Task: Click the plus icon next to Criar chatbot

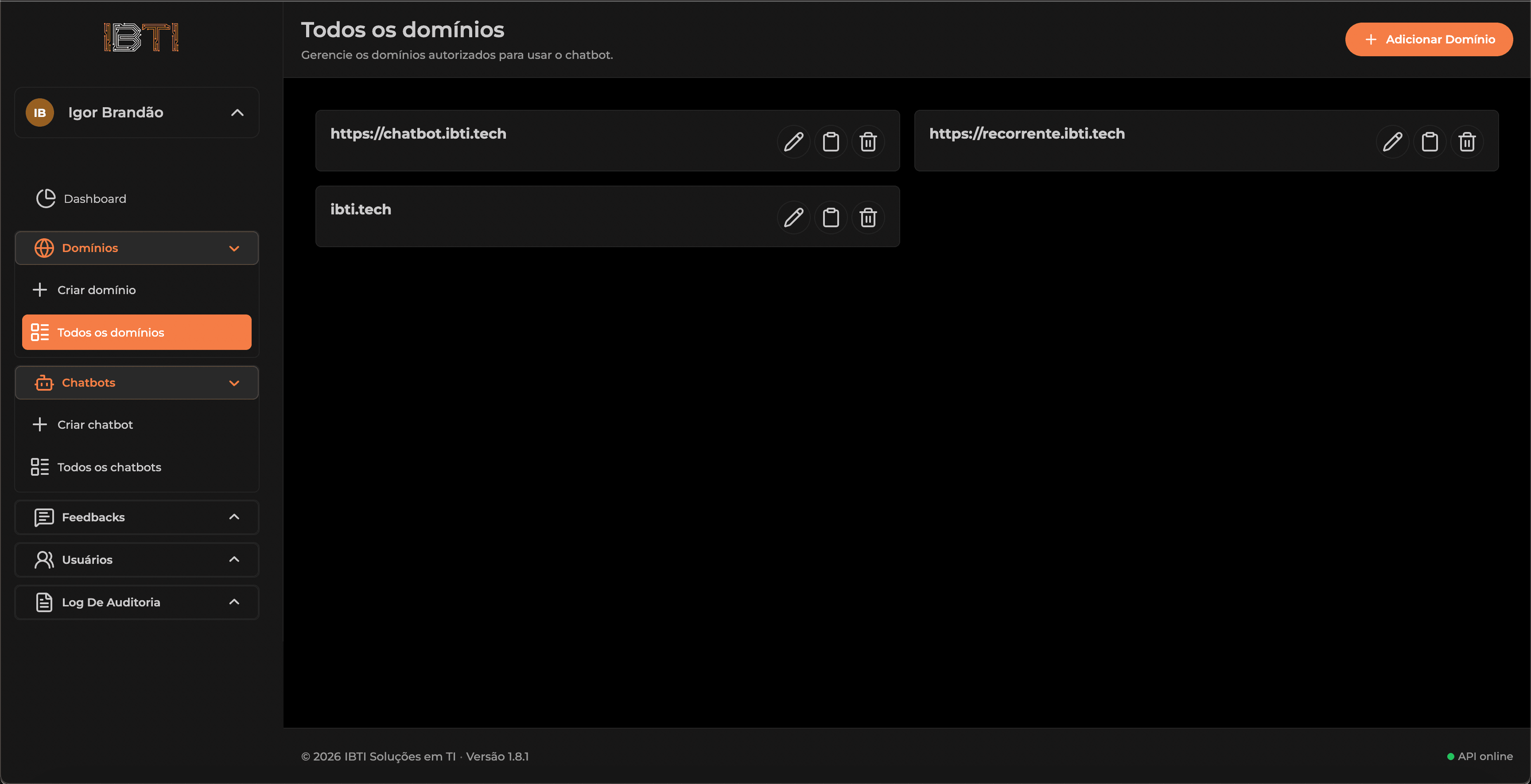Action: 39,424
